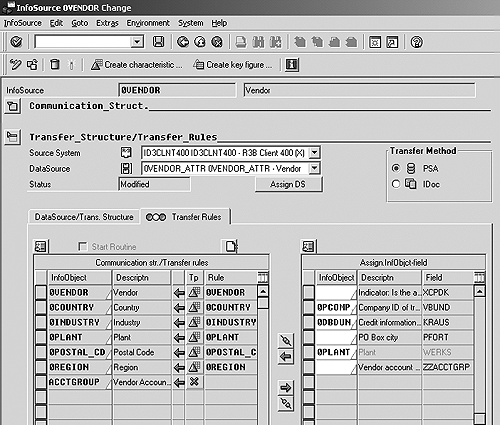The height and width of the screenshot is (425, 500).
Task: Click the Activate icon next to check
Action: [33, 64]
